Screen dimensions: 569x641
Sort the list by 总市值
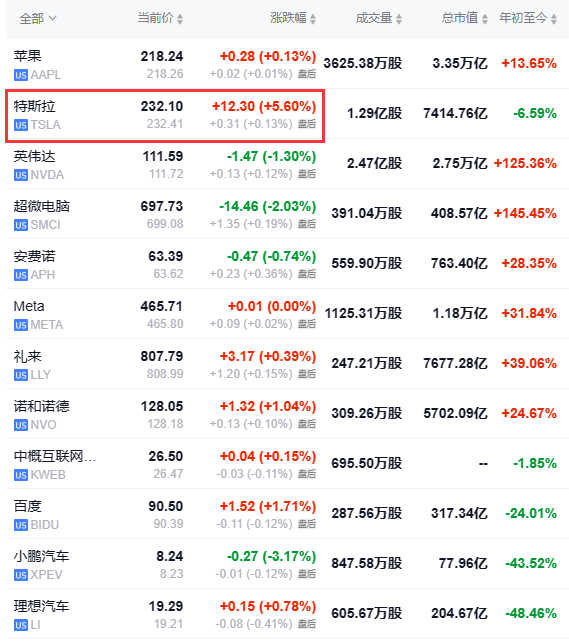[x=465, y=18]
